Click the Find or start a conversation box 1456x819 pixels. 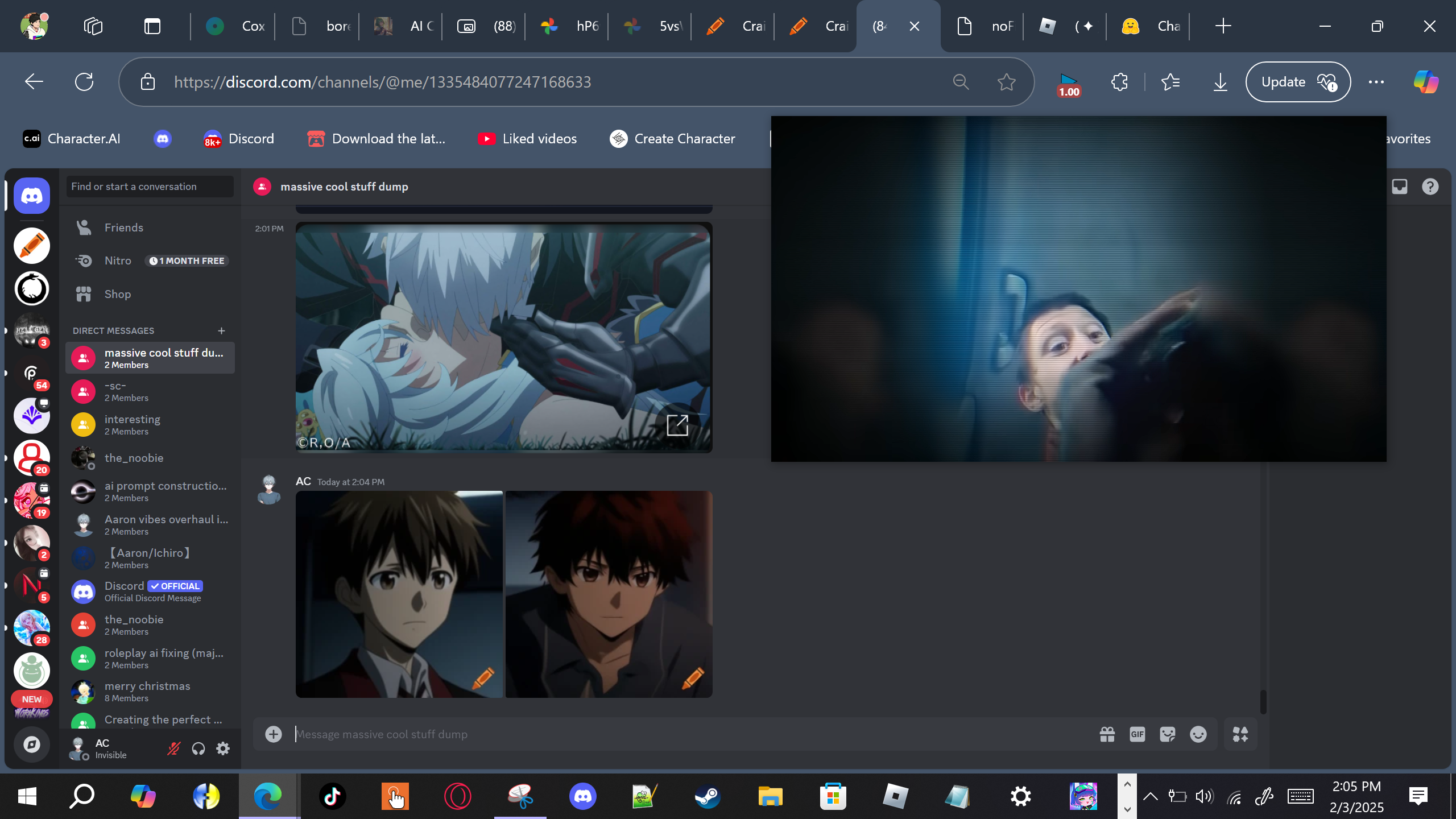150,187
